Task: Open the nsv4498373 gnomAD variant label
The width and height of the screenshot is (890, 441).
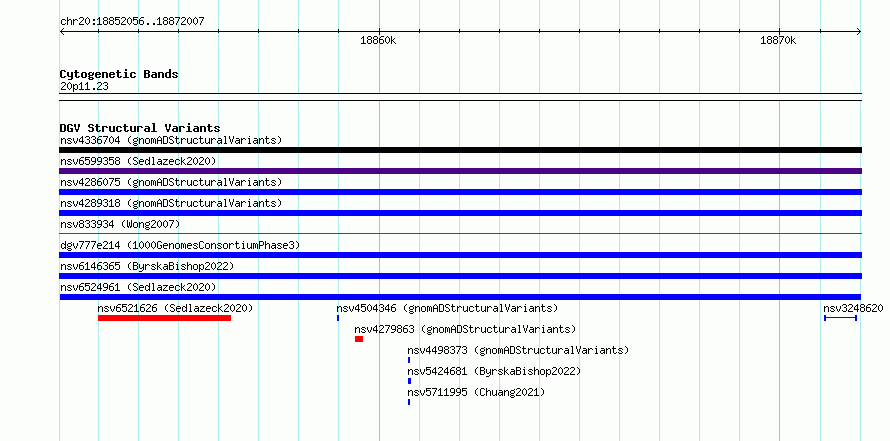Action: (x=518, y=350)
